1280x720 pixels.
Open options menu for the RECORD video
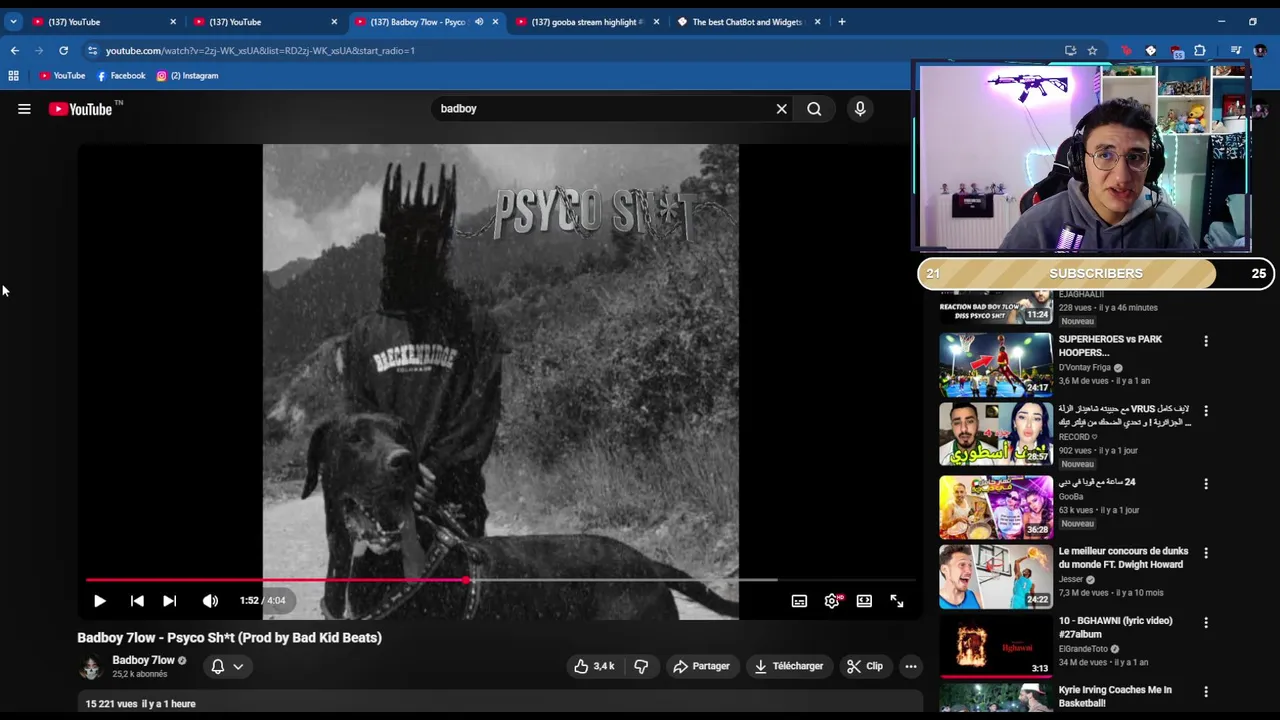point(1206,411)
